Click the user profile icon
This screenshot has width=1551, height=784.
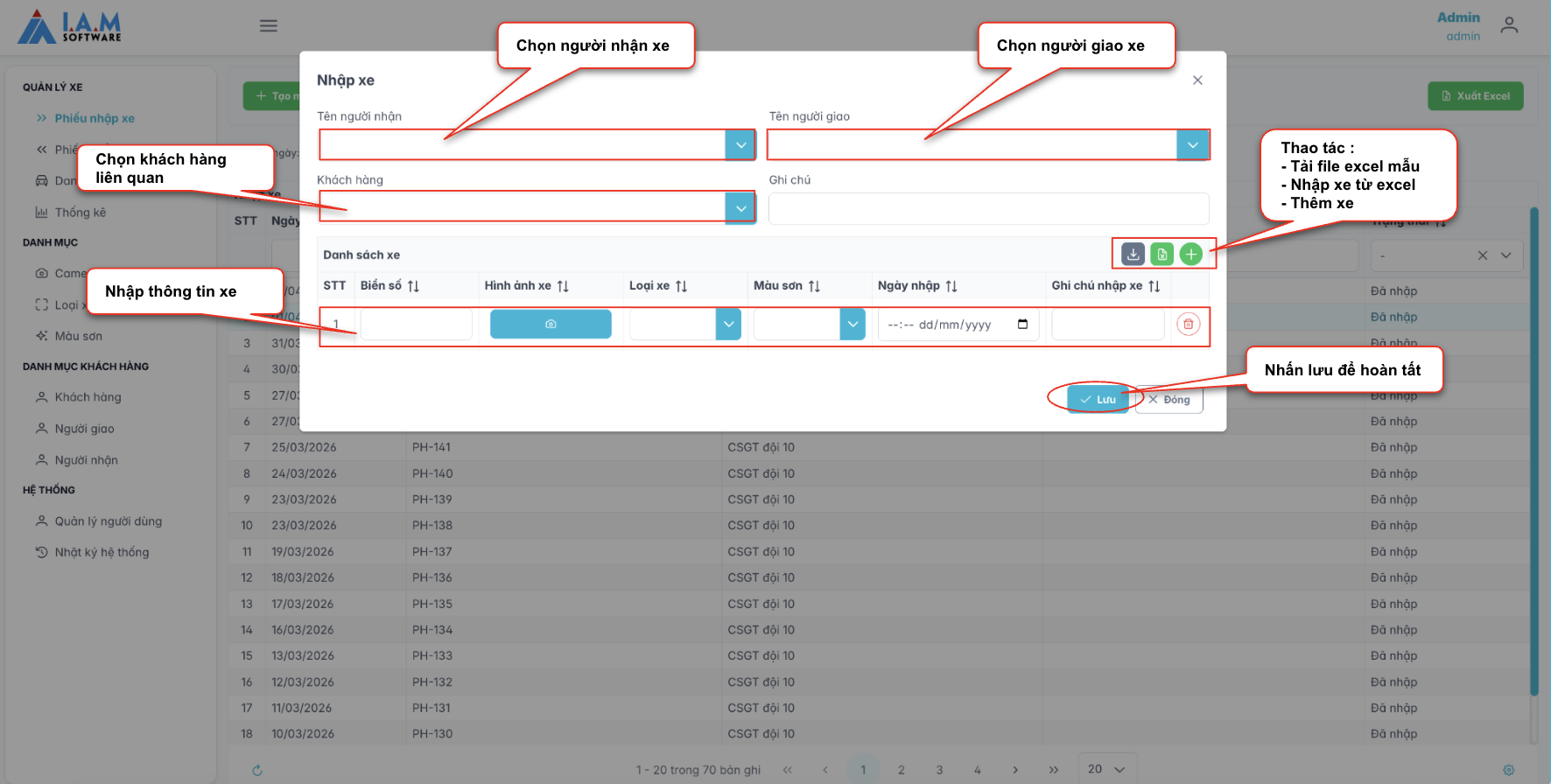(1509, 26)
